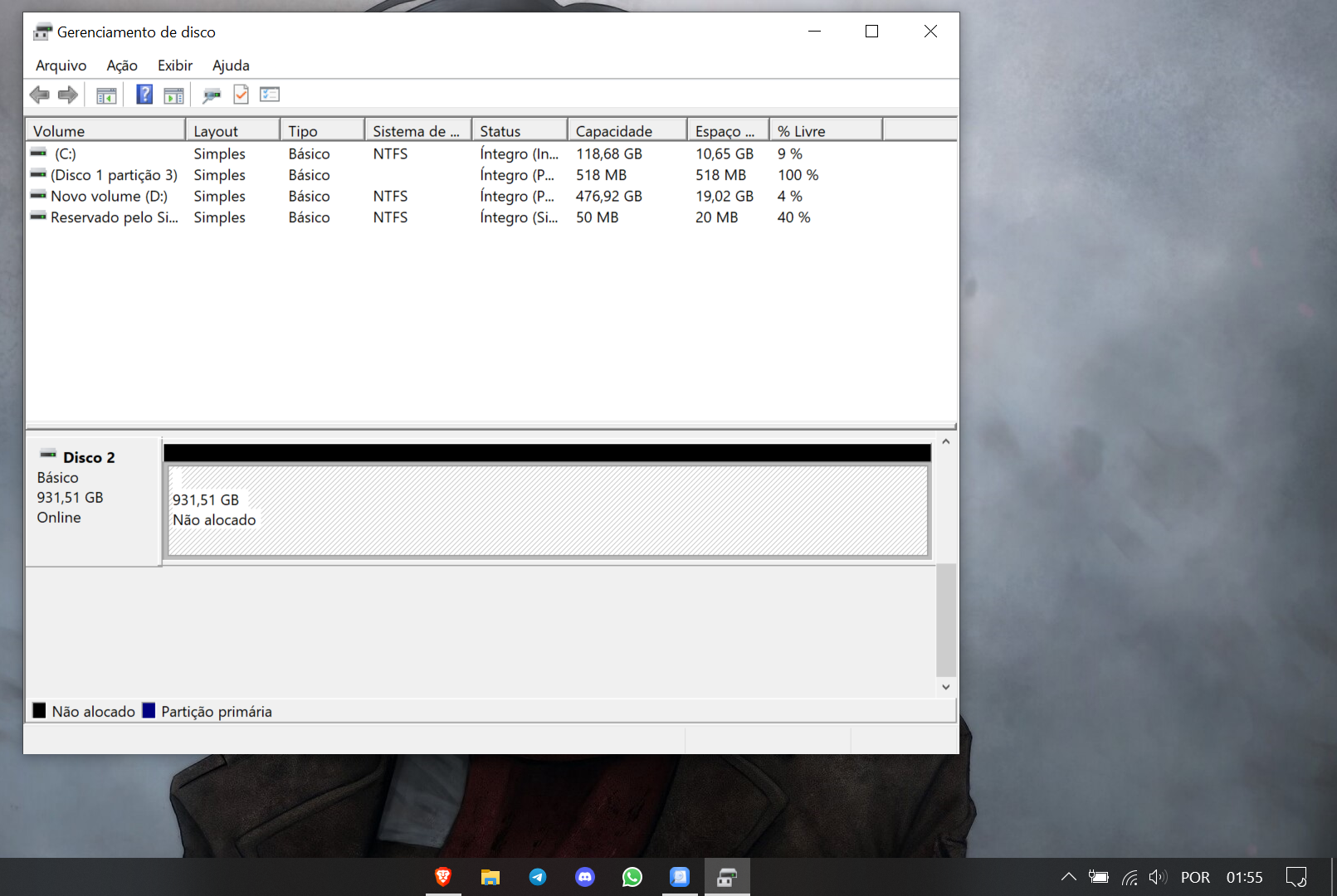Click the disk pane vertical scrollbar thumb

[x=946, y=621]
